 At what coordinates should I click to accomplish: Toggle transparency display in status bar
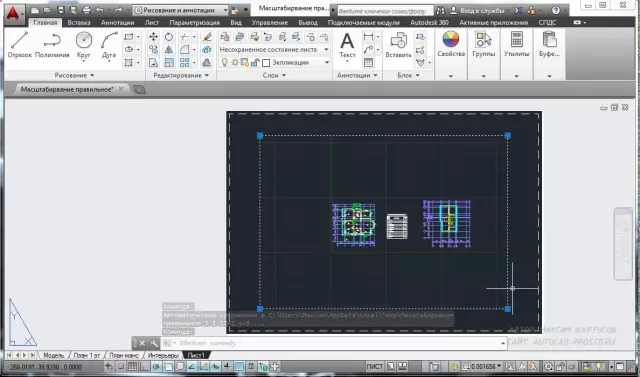click(239, 366)
